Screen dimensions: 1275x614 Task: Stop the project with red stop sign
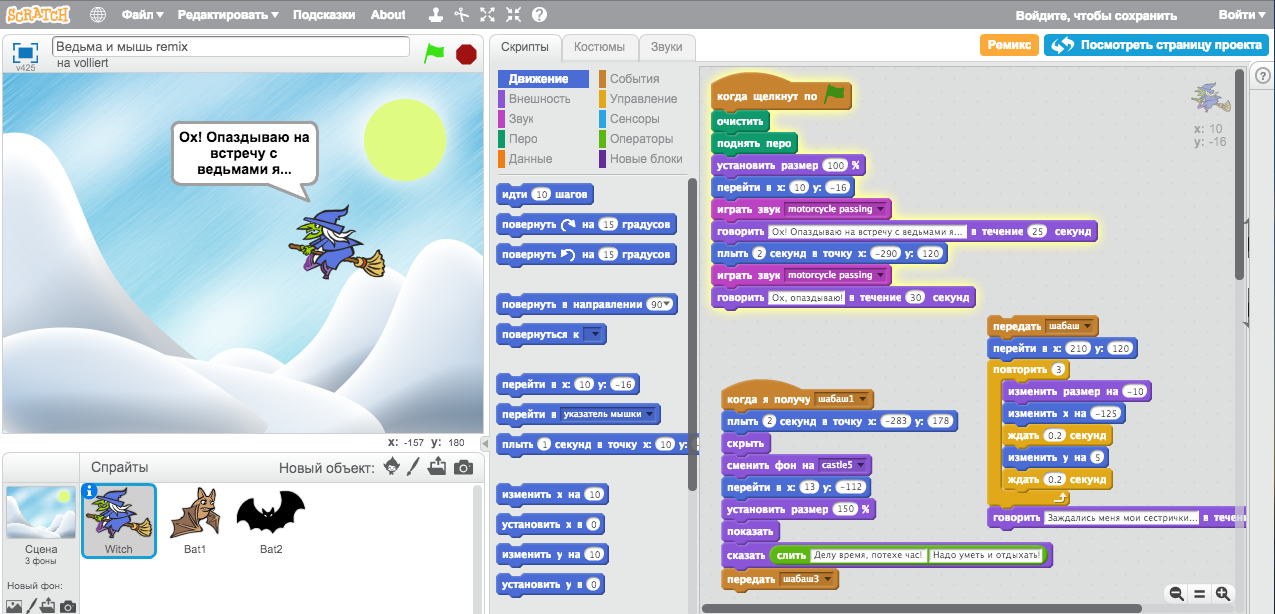[x=466, y=54]
